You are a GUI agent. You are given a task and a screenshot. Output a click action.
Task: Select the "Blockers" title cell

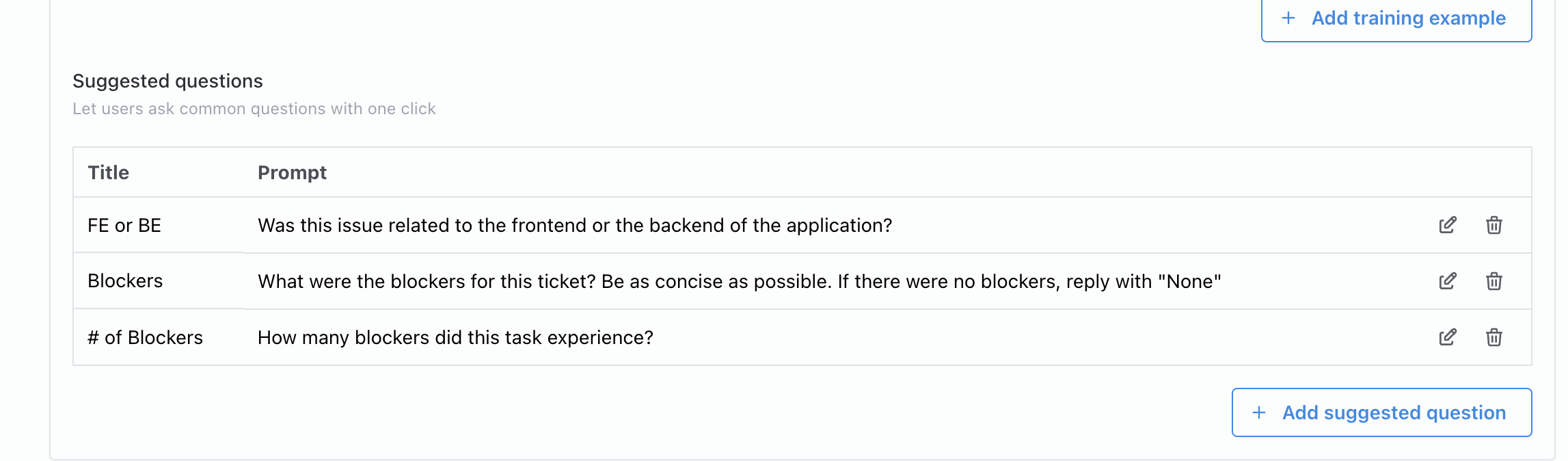tap(125, 281)
